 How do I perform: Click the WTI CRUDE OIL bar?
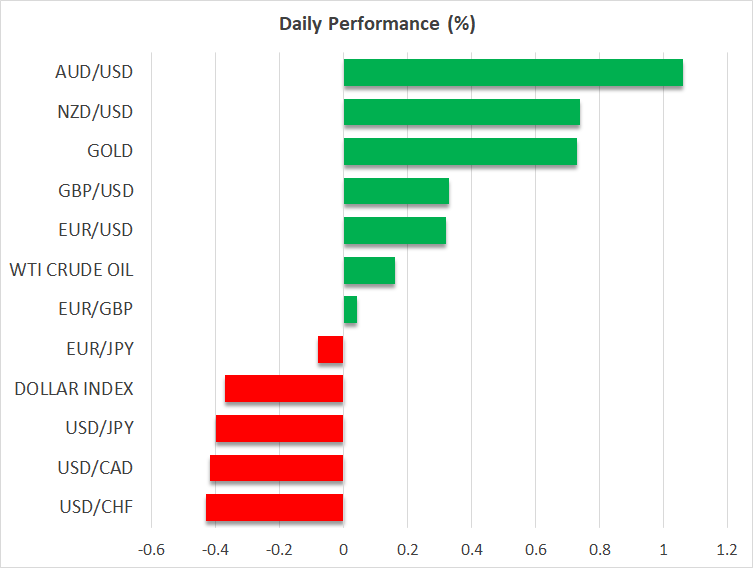(369, 270)
